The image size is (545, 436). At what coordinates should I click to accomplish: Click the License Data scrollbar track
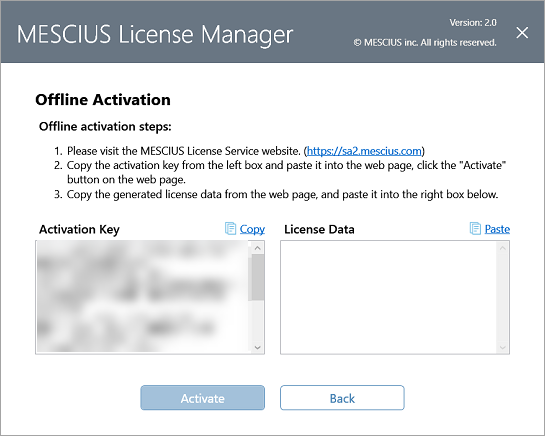click(x=503, y=298)
